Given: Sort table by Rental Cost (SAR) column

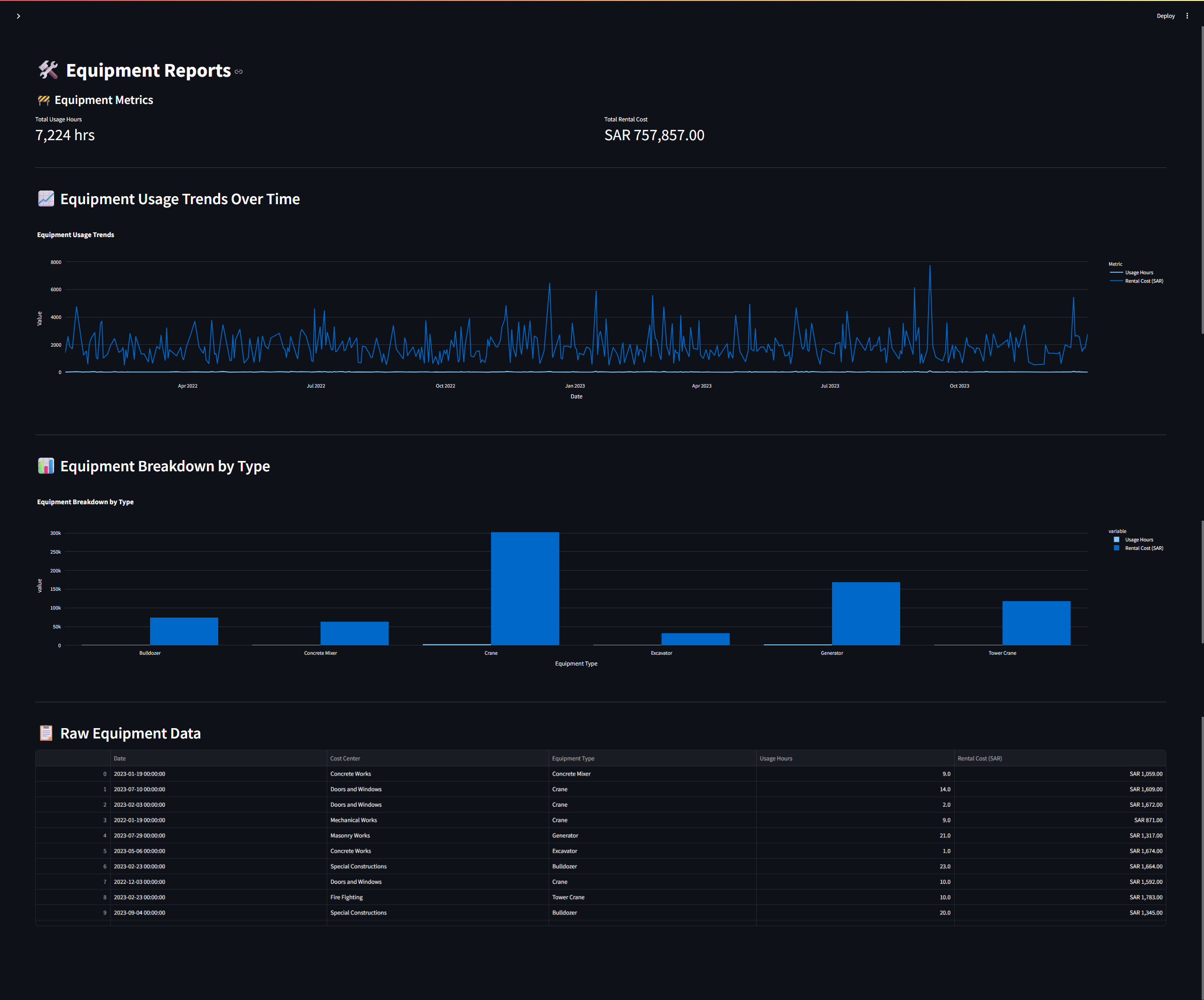Looking at the screenshot, I should (x=1060, y=758).
